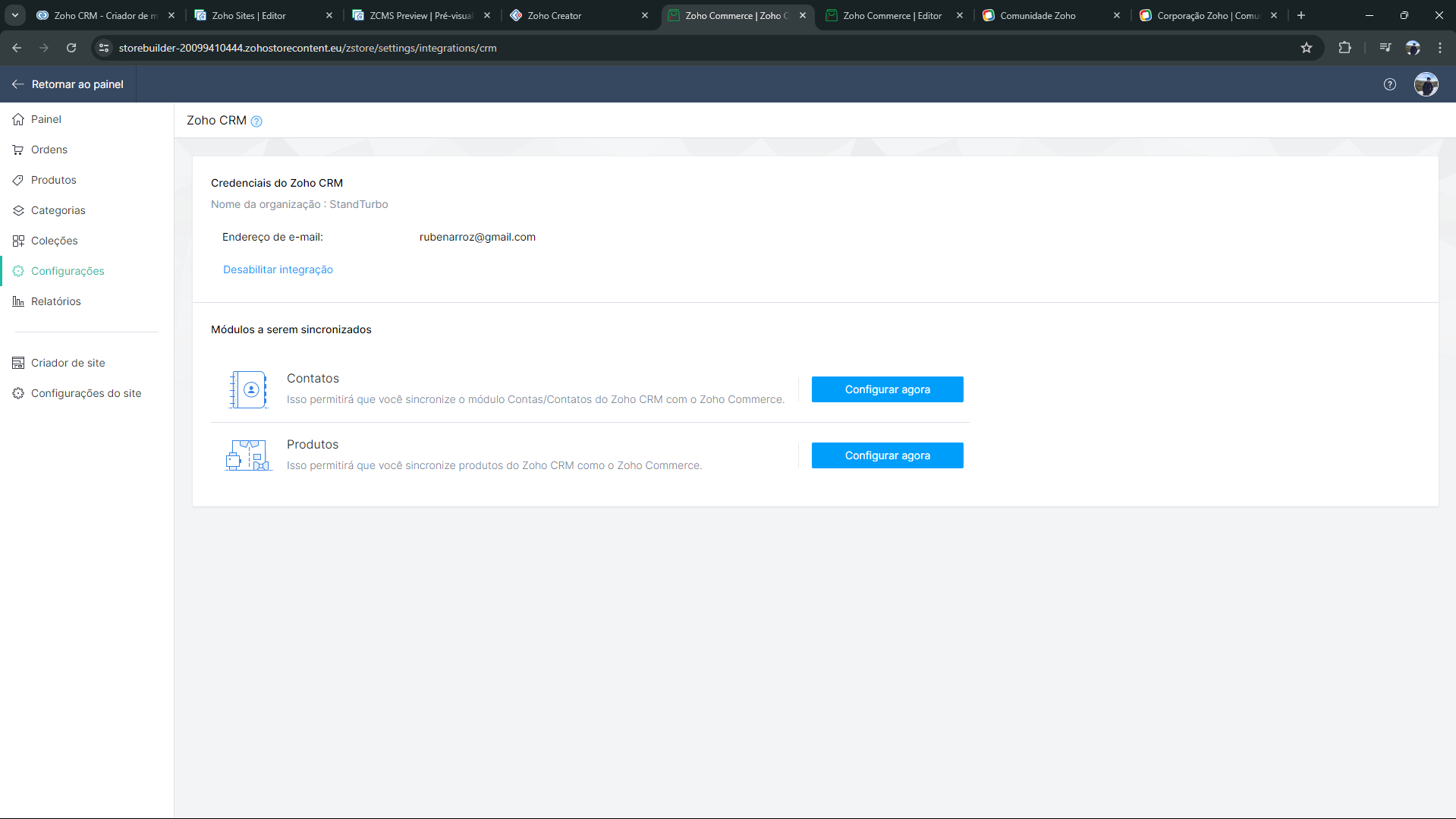Click the back arrow beside Retornar ao painel

[x=18, y=84]
